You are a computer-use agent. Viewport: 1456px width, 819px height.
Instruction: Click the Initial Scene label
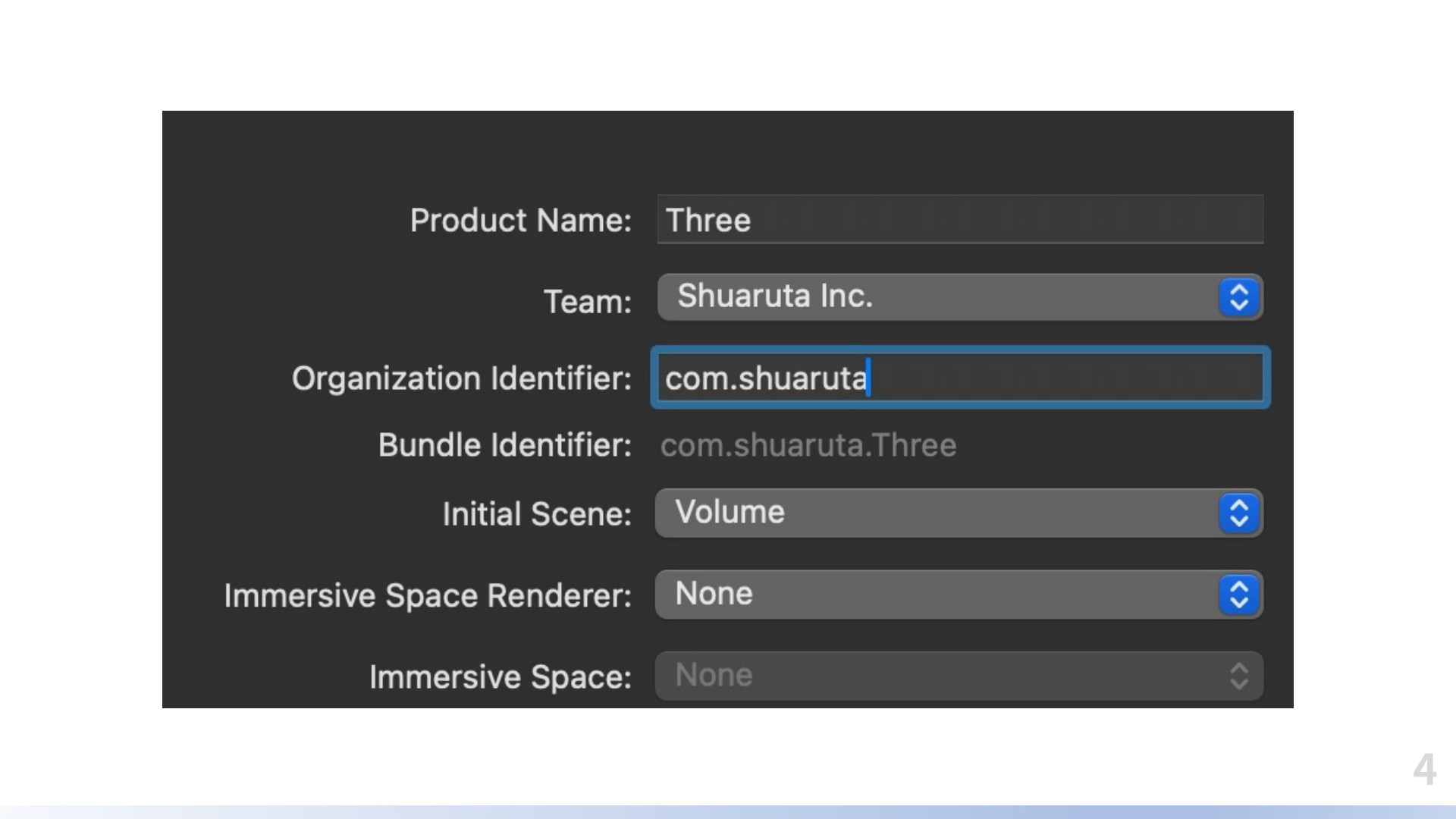537,514
